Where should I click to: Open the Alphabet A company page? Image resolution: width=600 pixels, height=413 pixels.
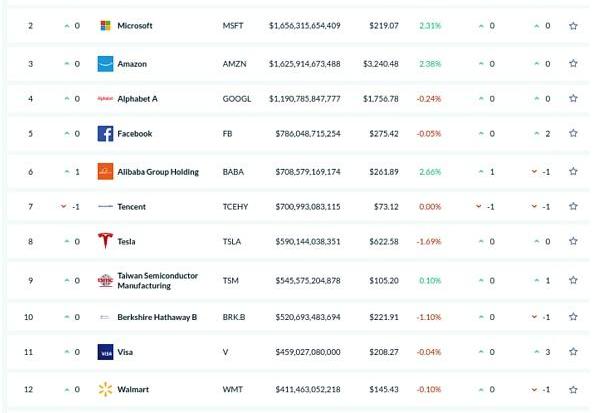coord(137,99)
